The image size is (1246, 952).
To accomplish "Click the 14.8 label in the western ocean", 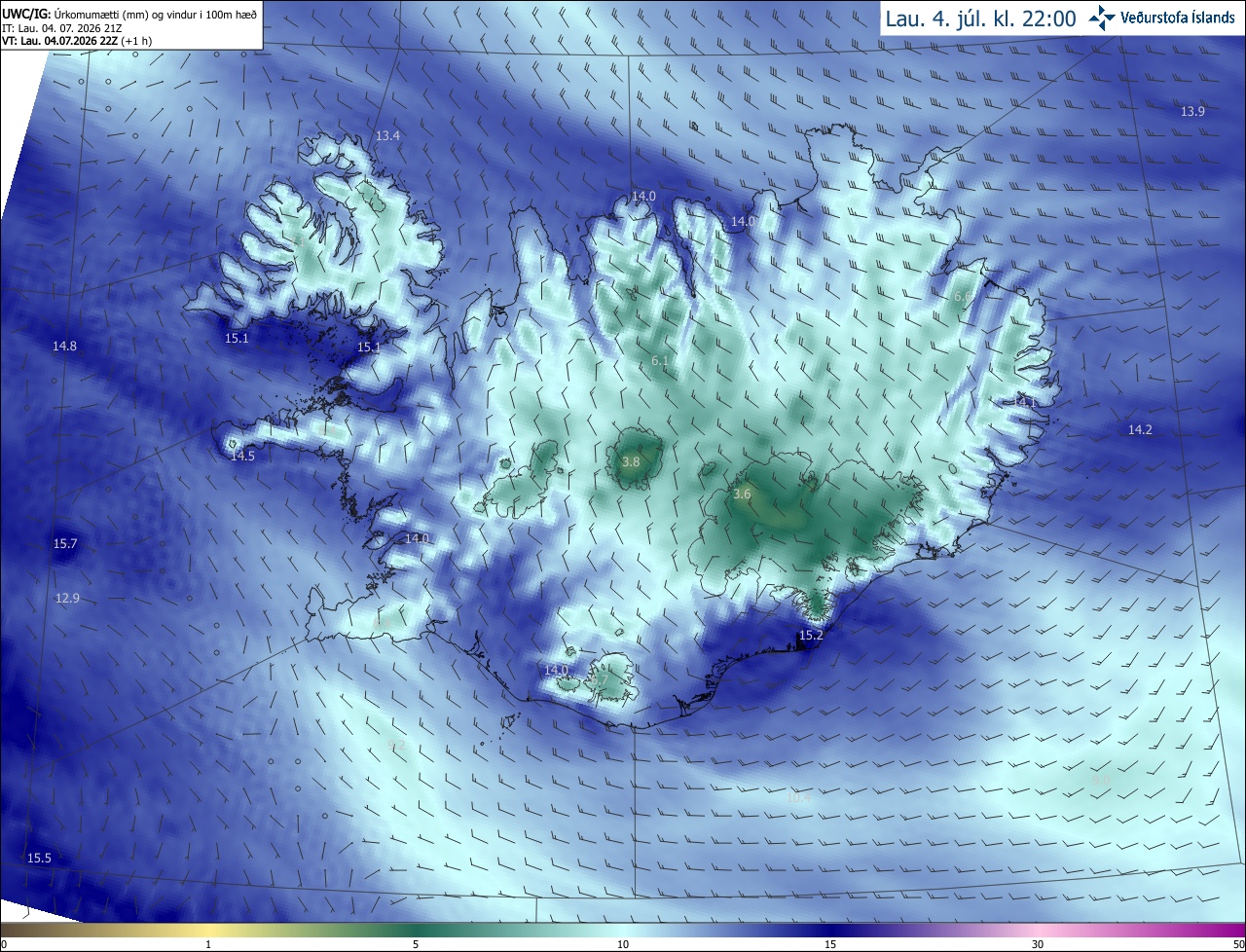I will [64, 346].
